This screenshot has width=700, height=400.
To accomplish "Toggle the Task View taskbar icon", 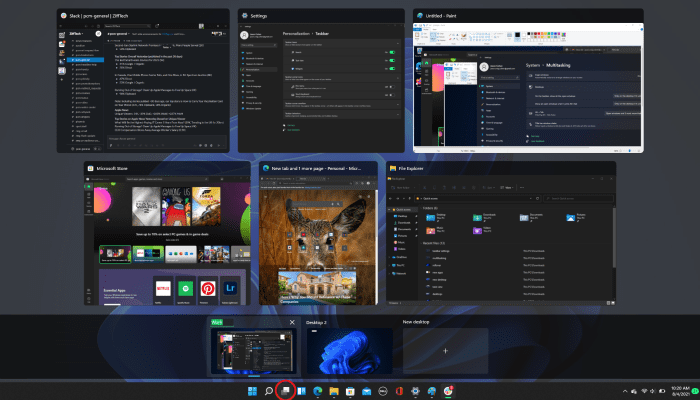I will point(284,390).
